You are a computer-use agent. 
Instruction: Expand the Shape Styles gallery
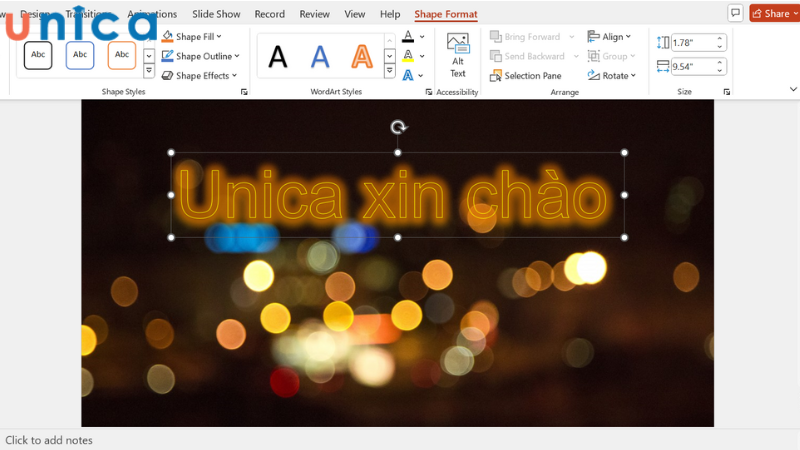coord(149,71)
